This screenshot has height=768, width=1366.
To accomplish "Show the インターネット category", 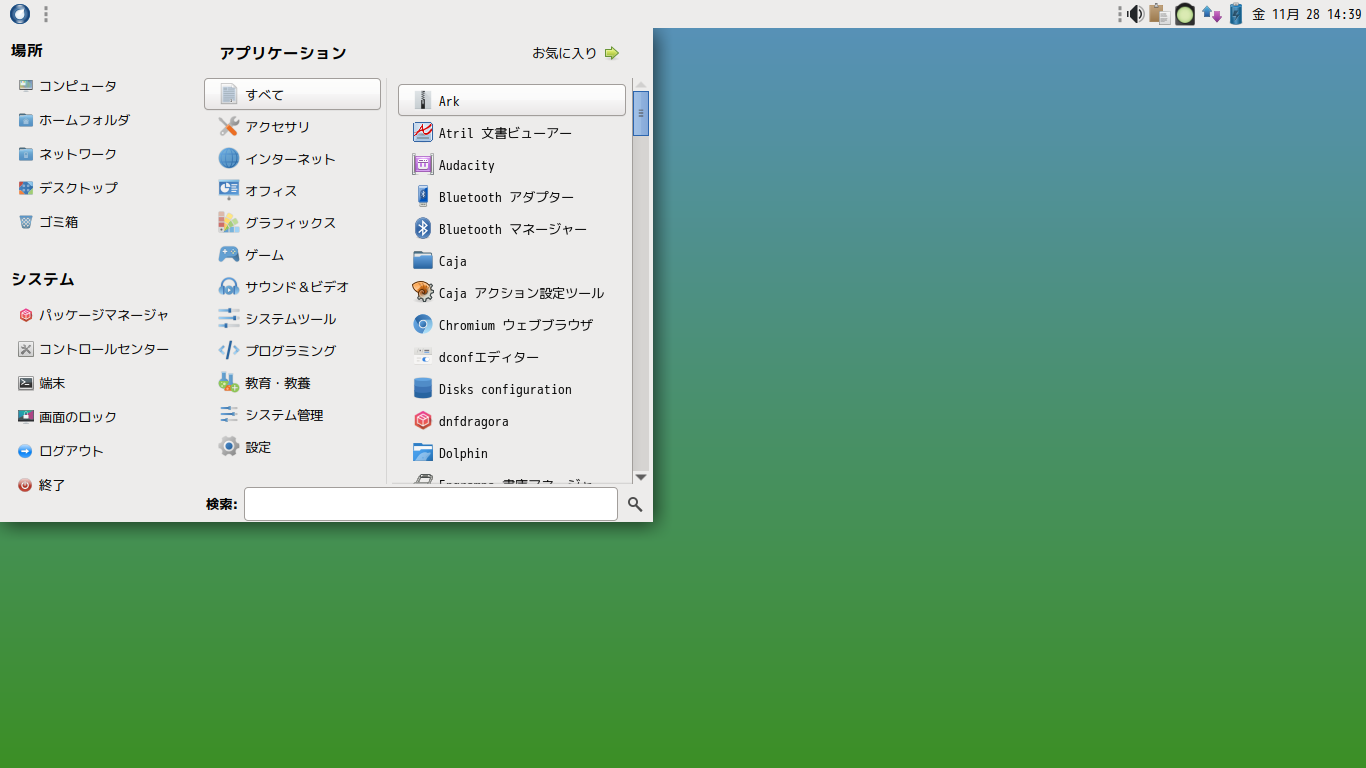I will pos(292,159).
